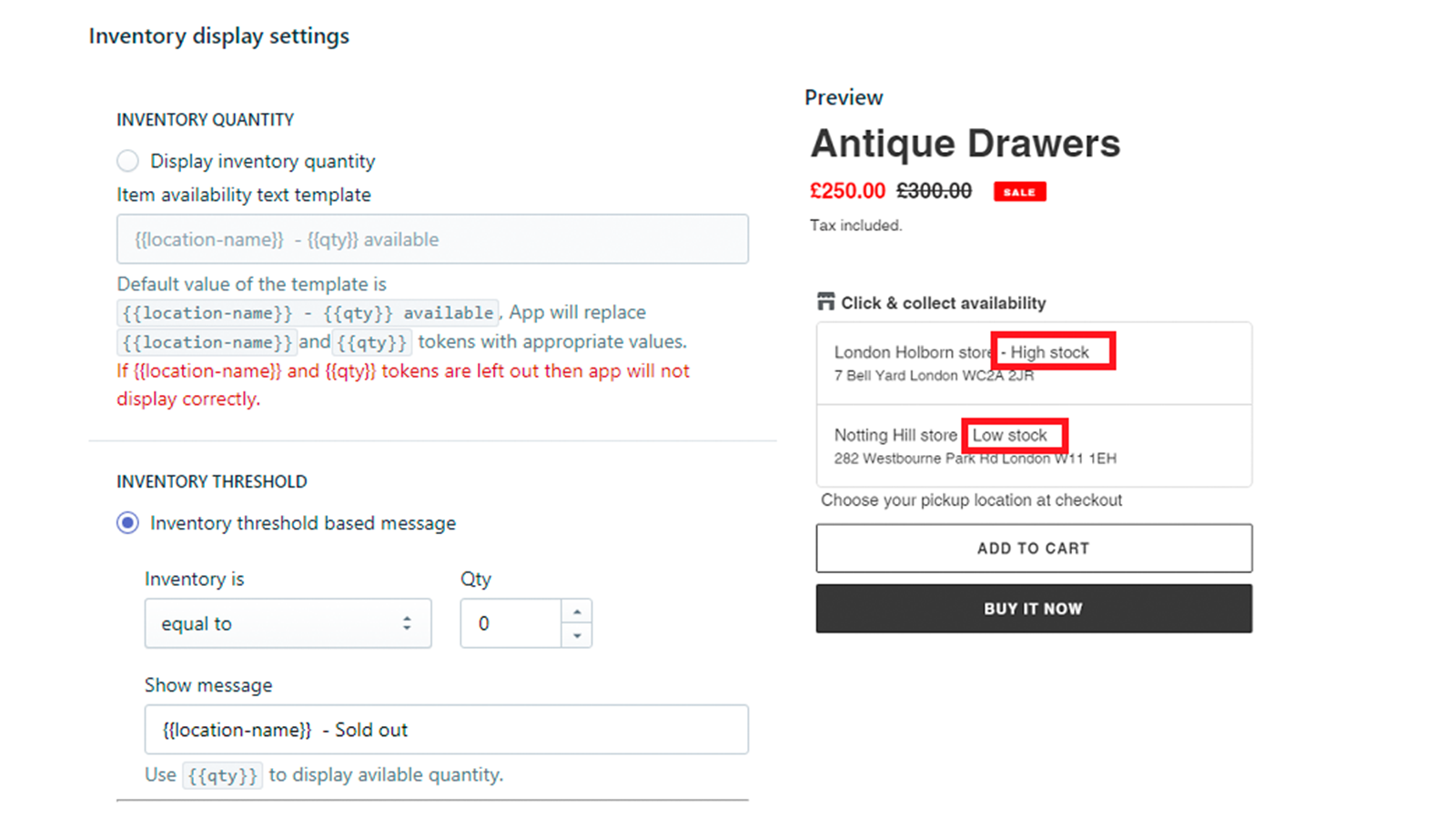Click the Inventory display settings heading
1456x819 pixels.
coord(218,36)
